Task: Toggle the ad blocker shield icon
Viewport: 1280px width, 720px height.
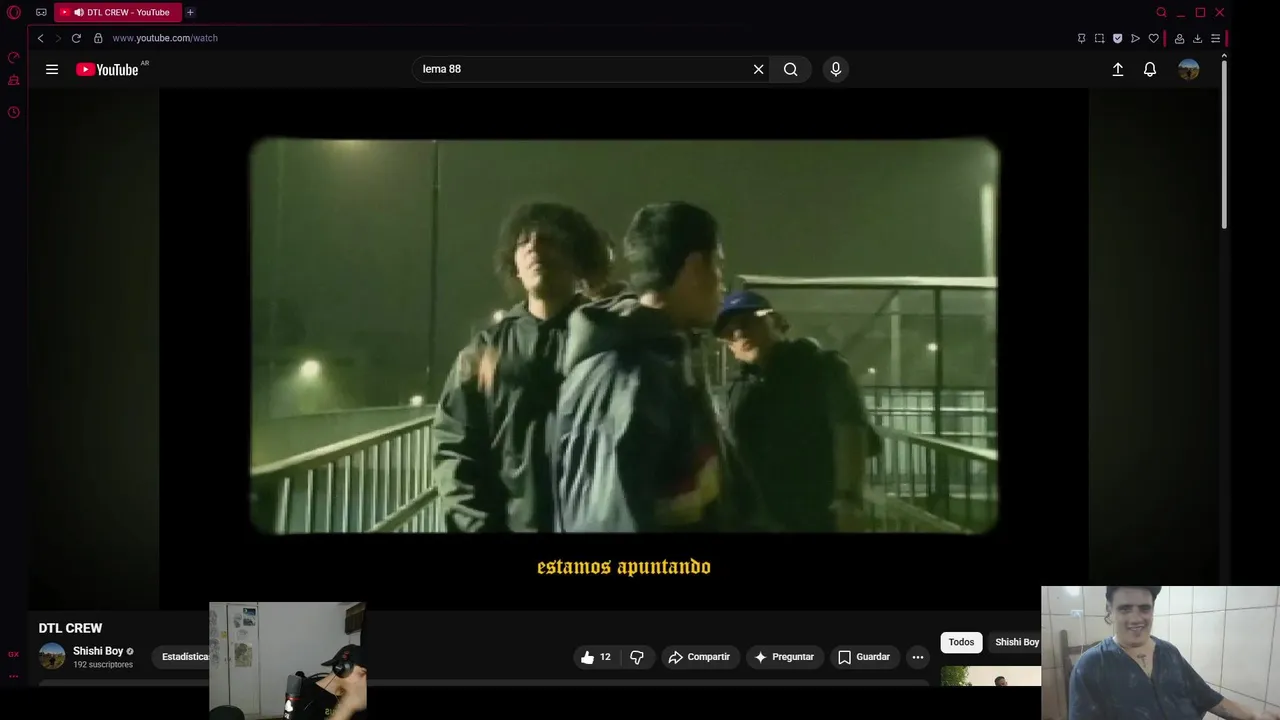Action: [1117, 38]
